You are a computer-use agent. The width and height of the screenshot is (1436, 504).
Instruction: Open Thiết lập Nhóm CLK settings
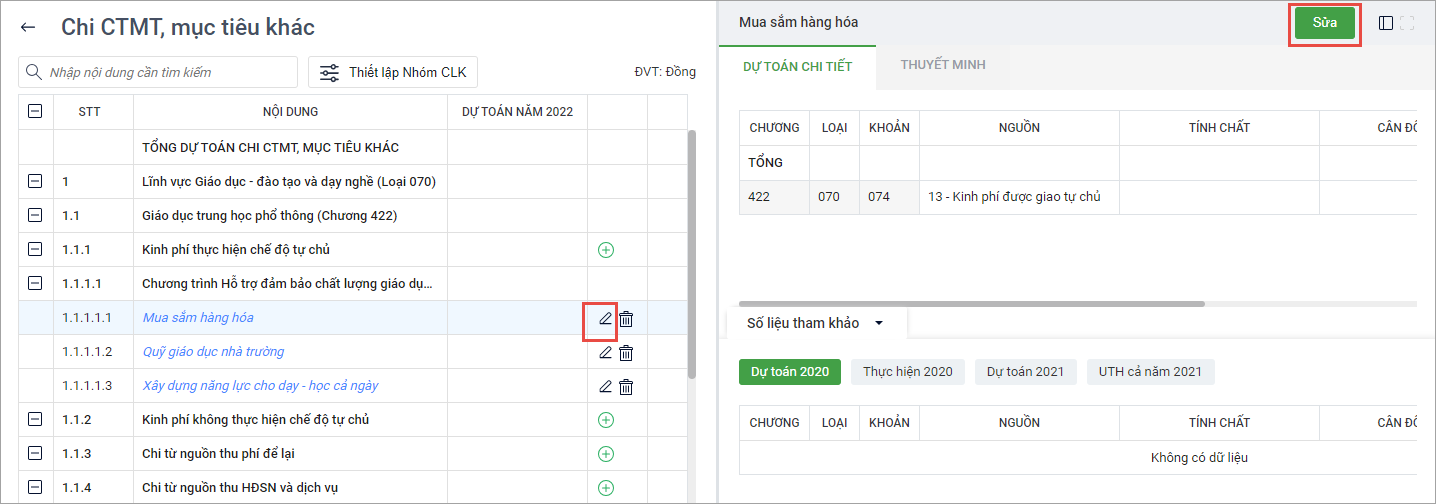coord(393,72)
